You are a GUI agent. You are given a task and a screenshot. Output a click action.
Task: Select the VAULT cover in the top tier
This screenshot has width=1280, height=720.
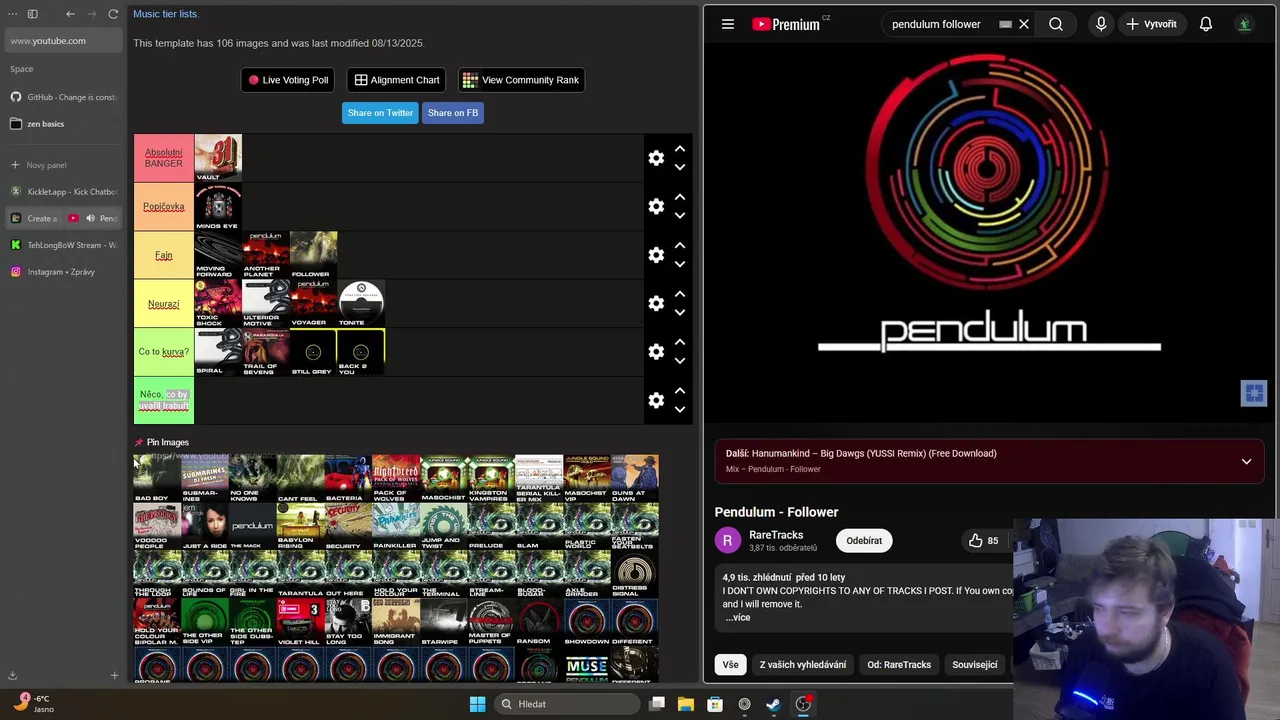tap(218, 158)
